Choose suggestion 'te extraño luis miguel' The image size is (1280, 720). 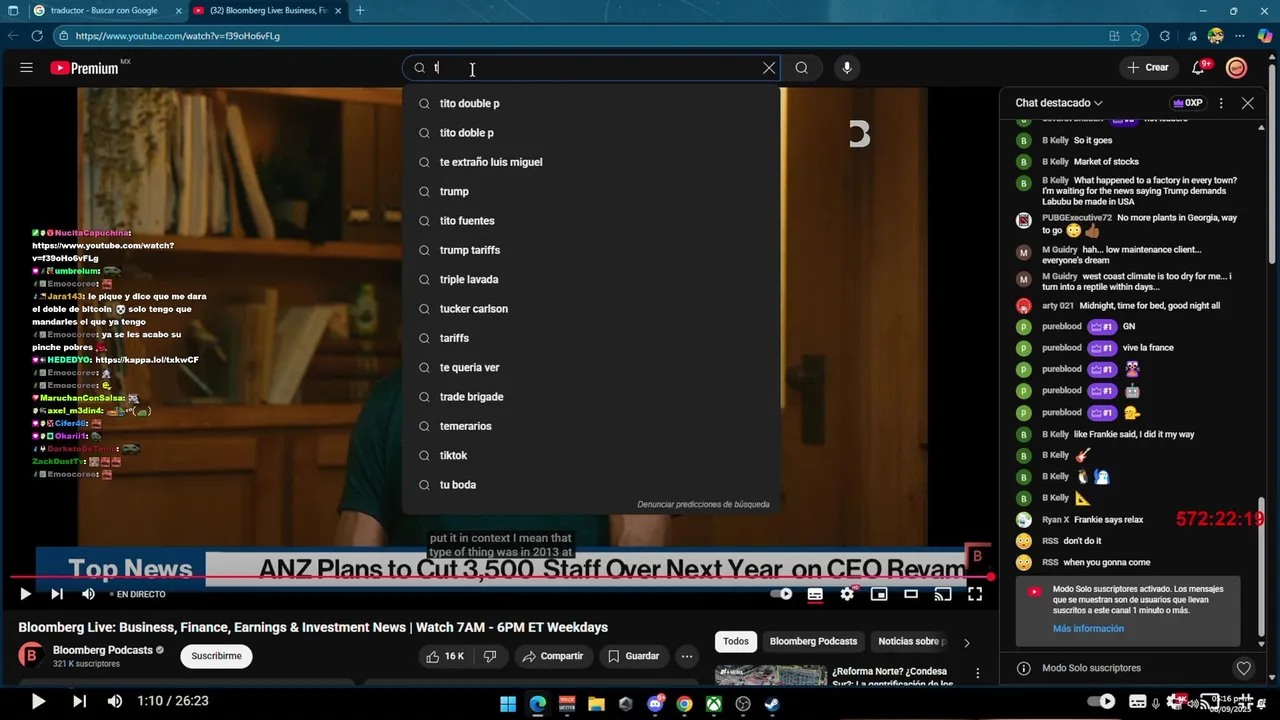click(590, 162)
